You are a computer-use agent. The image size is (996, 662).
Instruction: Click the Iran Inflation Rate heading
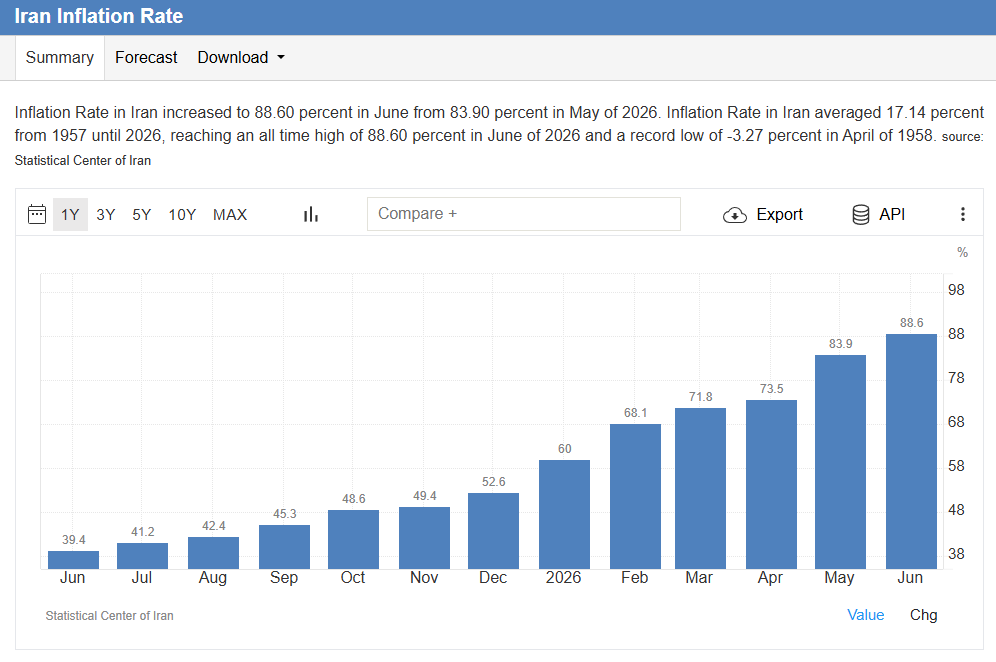pyautogui.click(x=98, y=16)
